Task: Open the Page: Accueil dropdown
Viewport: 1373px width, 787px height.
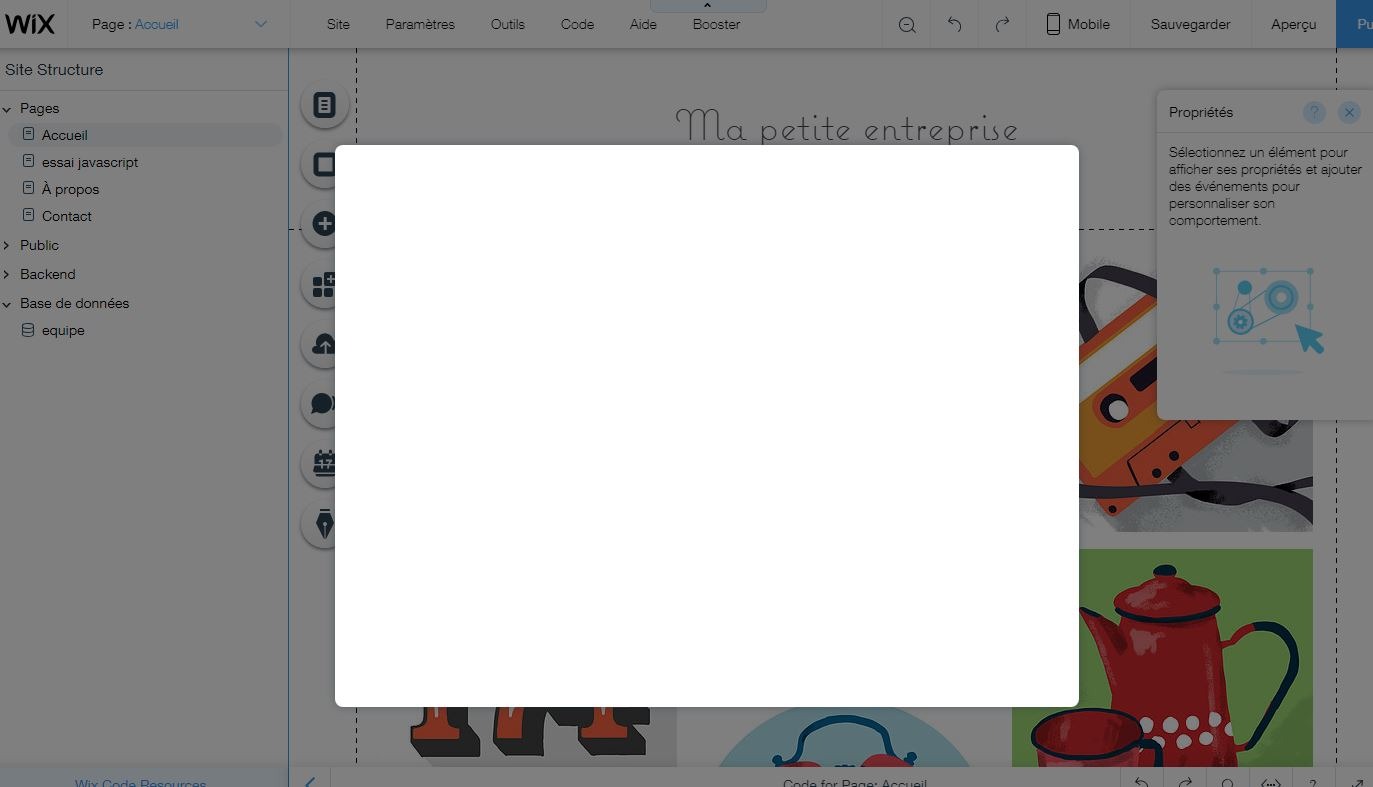Action: [x=179, y=24]
